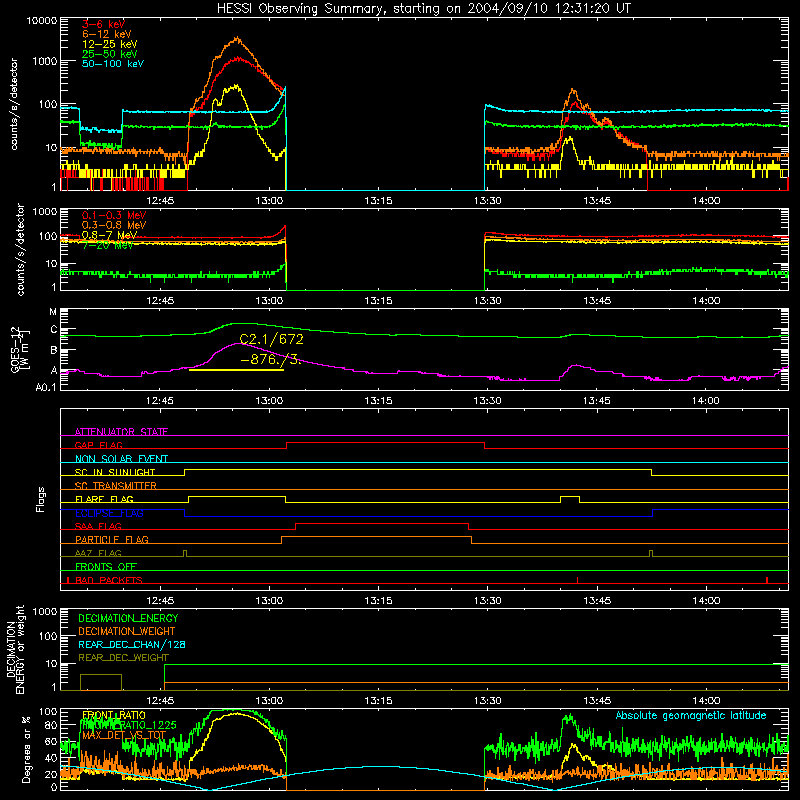Click the "PARTICLE_FLAG" label
The image size is (800, 800).
[x=112, y=539]
